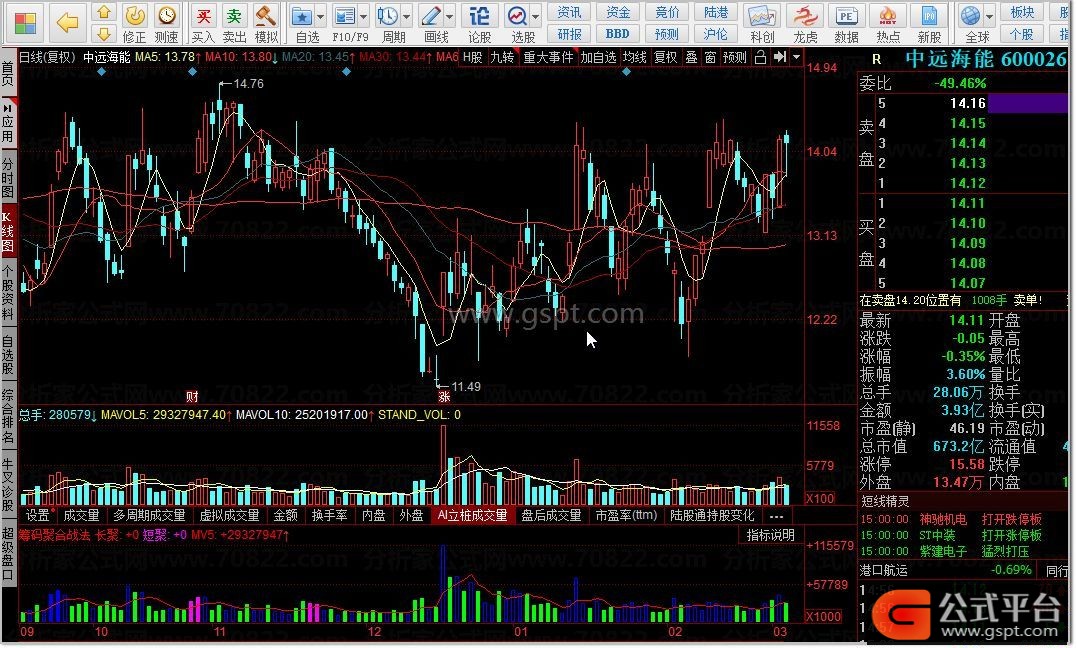Click the yellow up arrow icon
Viewport: 1077px width, 648px height.
pyautogui.click(x=103, y=12)
